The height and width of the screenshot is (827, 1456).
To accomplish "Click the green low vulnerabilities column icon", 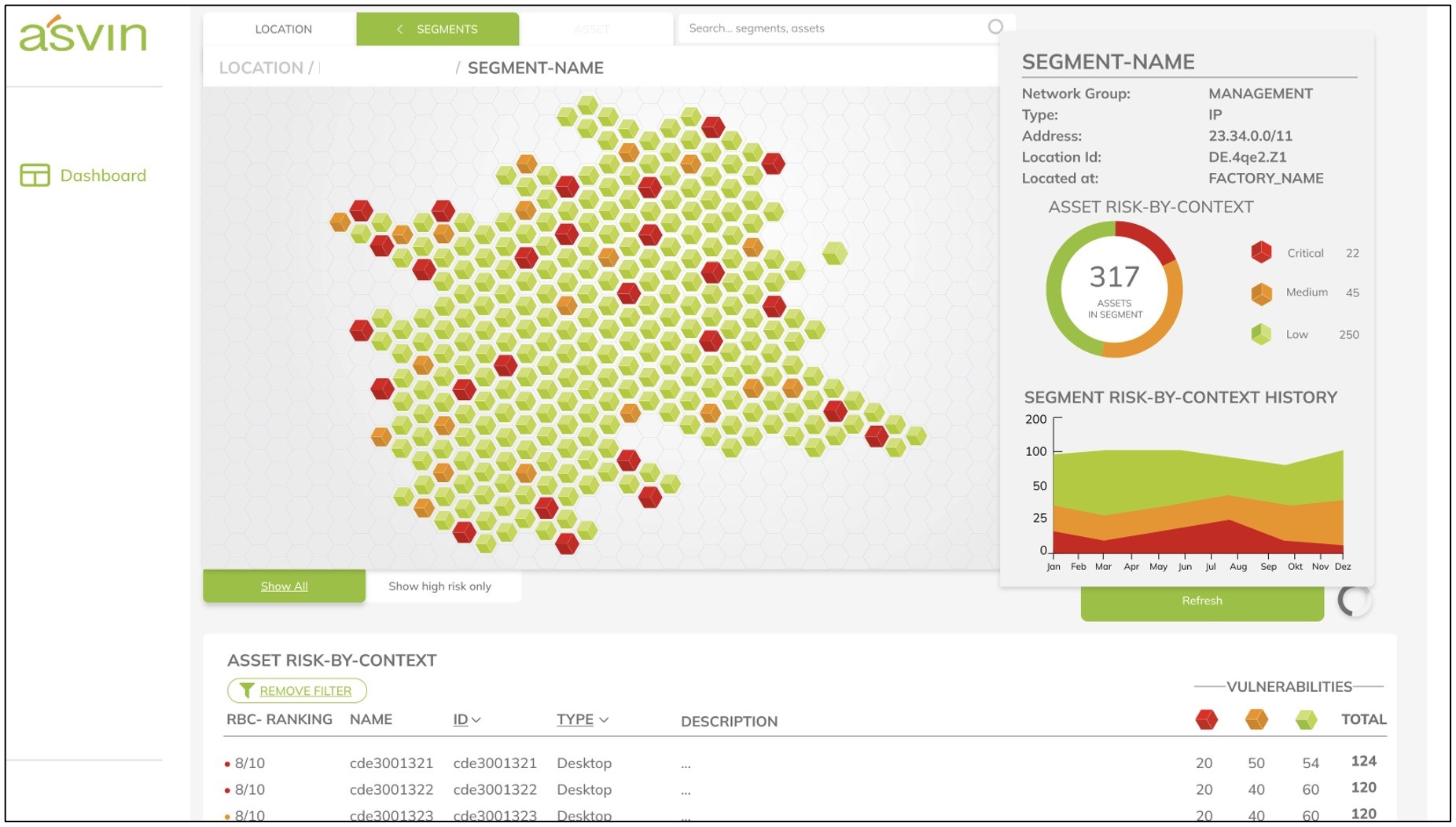I will 1306,719.
